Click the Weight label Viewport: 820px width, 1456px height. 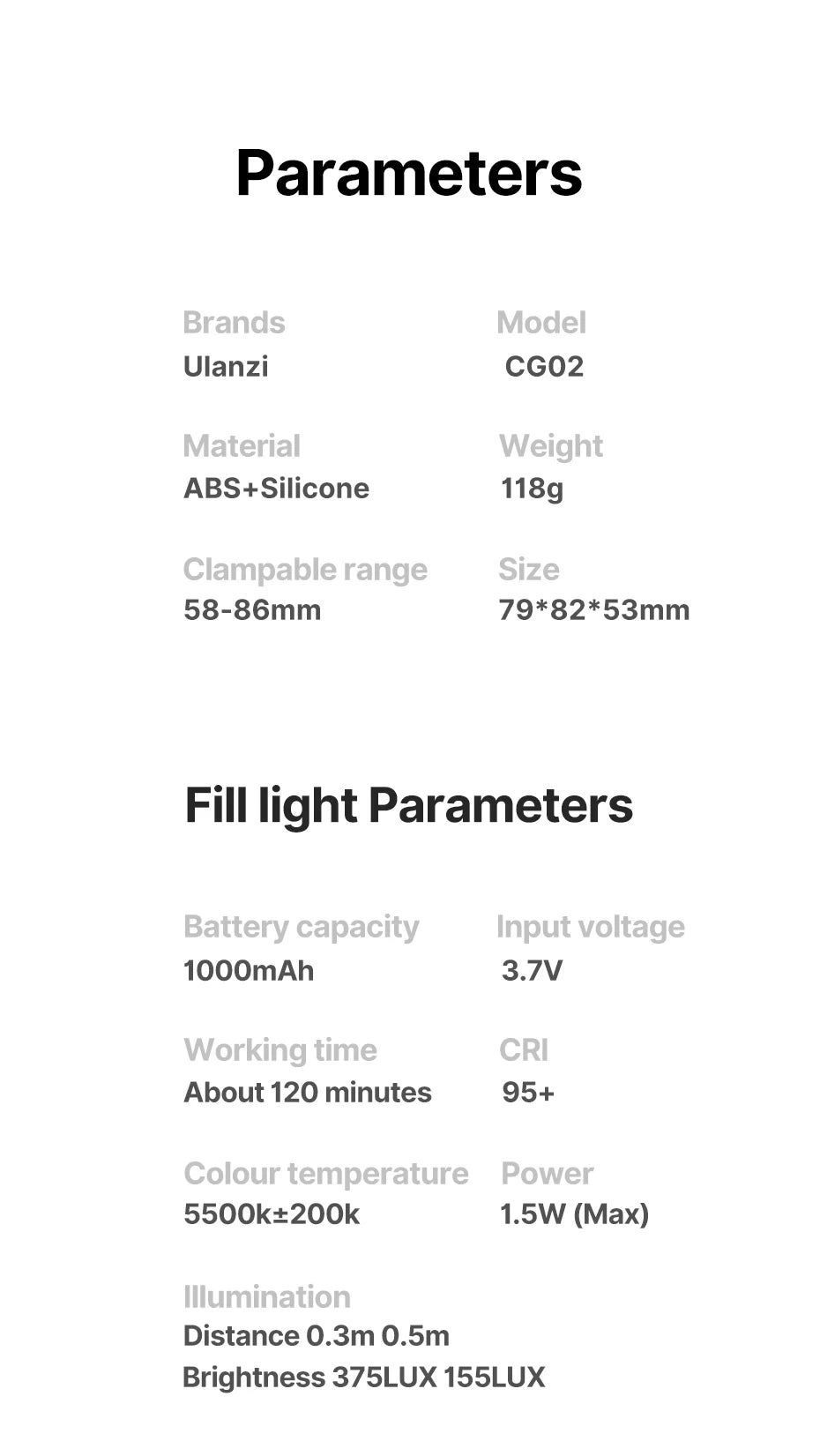pyautogui.click(x=551, y=446)
